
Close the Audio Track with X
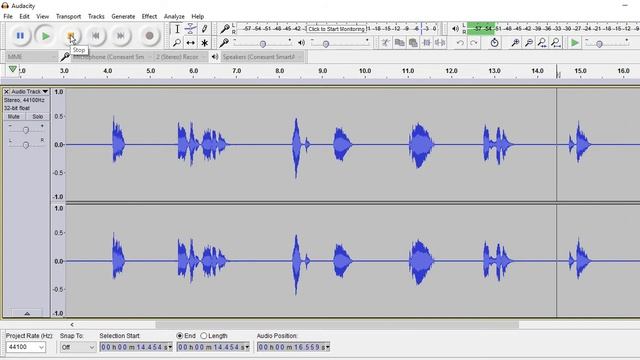6,91
